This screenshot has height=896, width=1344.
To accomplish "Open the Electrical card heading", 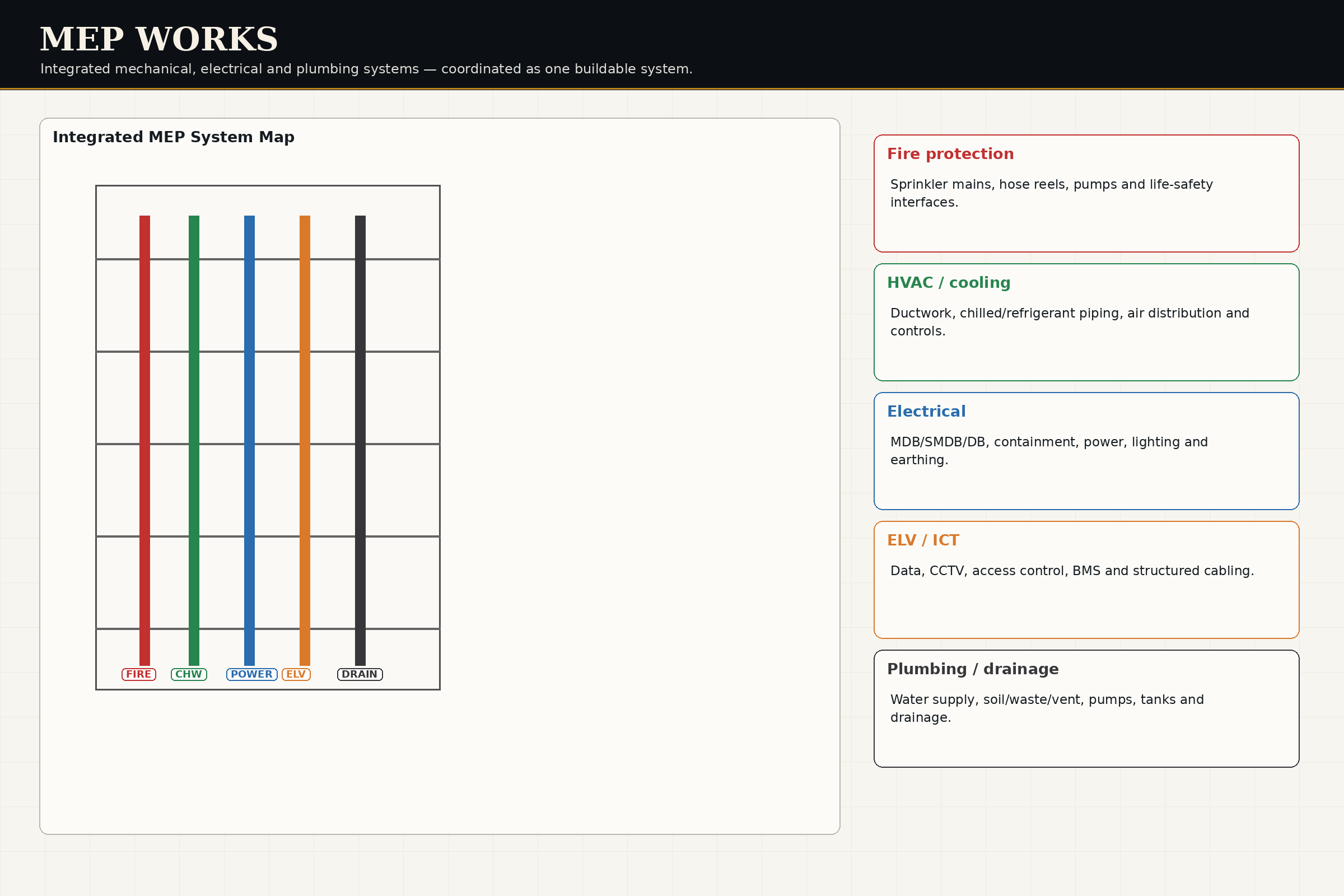I will [926, 412].
